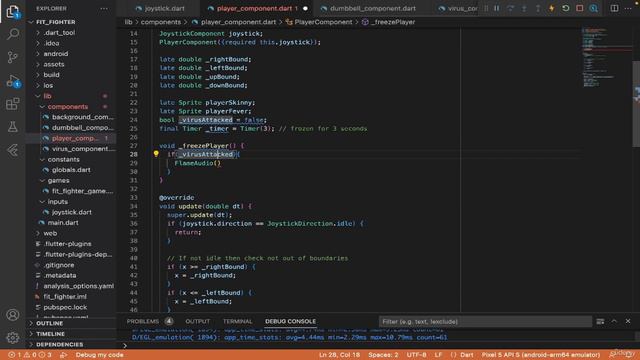
Task: Stop the debug session
Action: coord(580,8)
